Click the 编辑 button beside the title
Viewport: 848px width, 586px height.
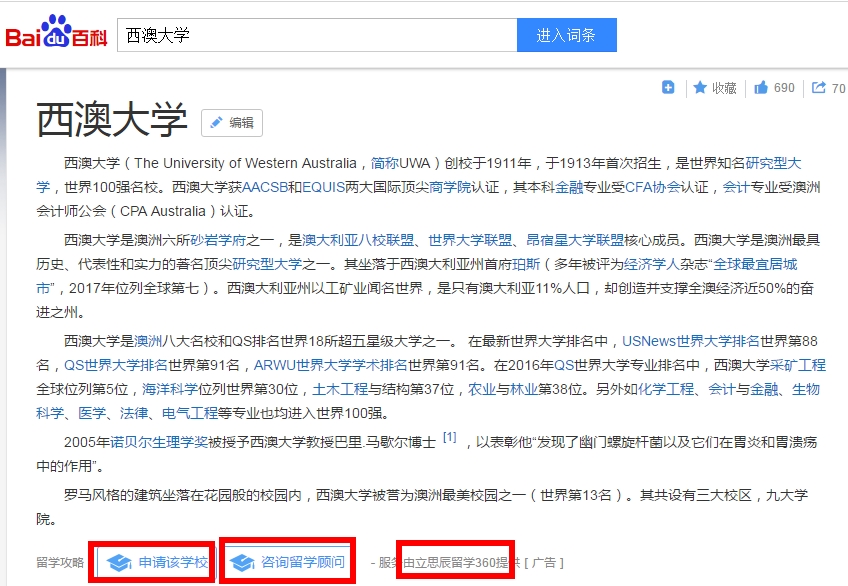pyautogui.click(x=232, y=123)
